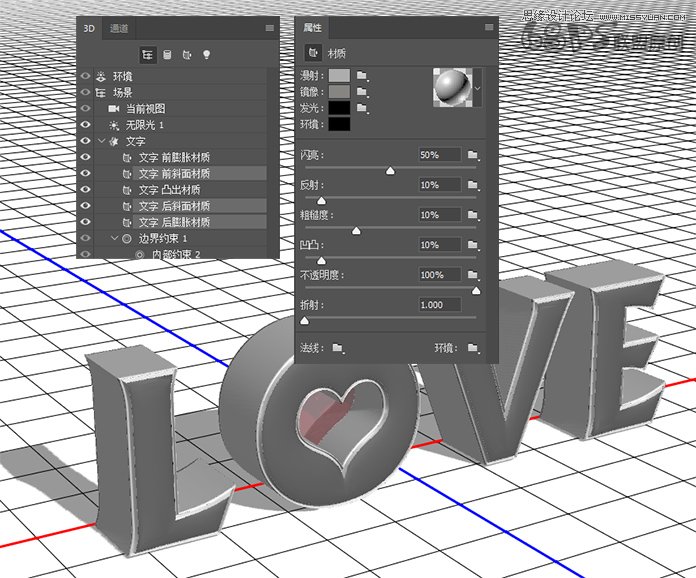Click the material sphere preview thumbnail
This screenshot has height=578, width=696.
point(452,87)
